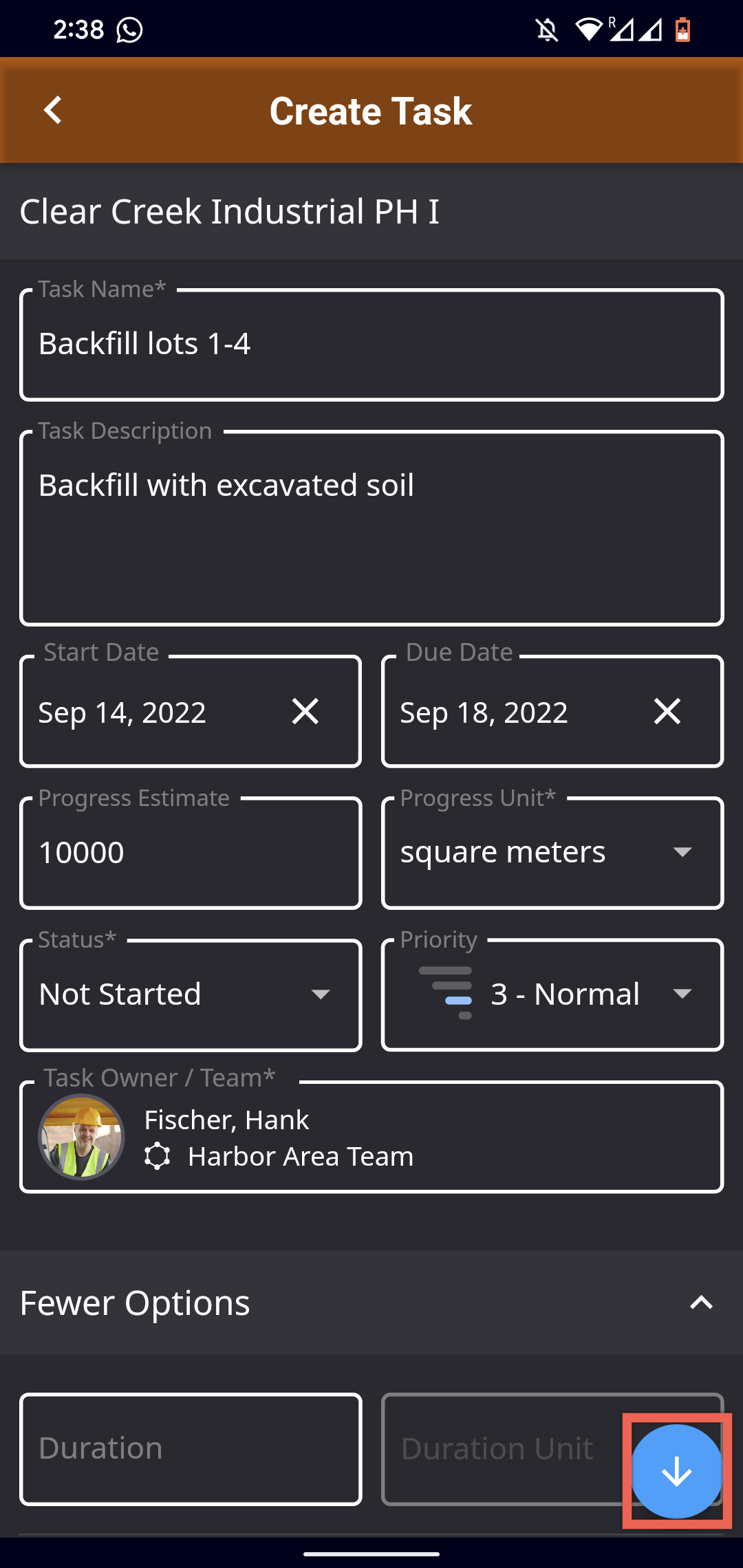Tap the muted notifications bell icon
The height and width of the screenshot is (1568, 743).
pyautogui.click(x=547, y=30)
